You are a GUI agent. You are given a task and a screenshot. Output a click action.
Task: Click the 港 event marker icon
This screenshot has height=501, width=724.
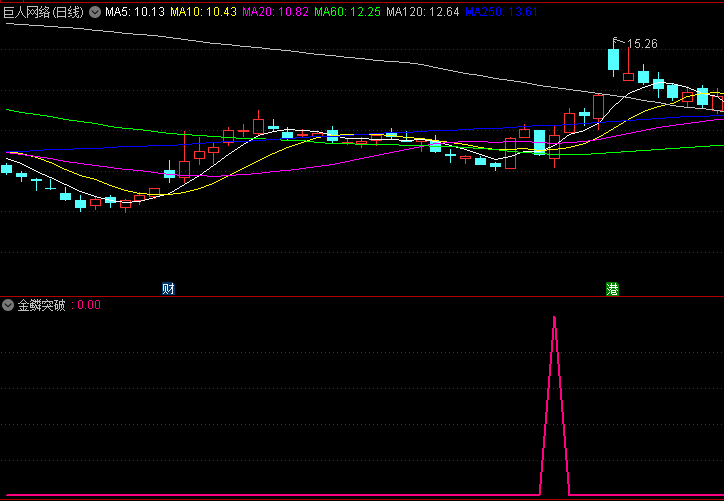[612, 289]
